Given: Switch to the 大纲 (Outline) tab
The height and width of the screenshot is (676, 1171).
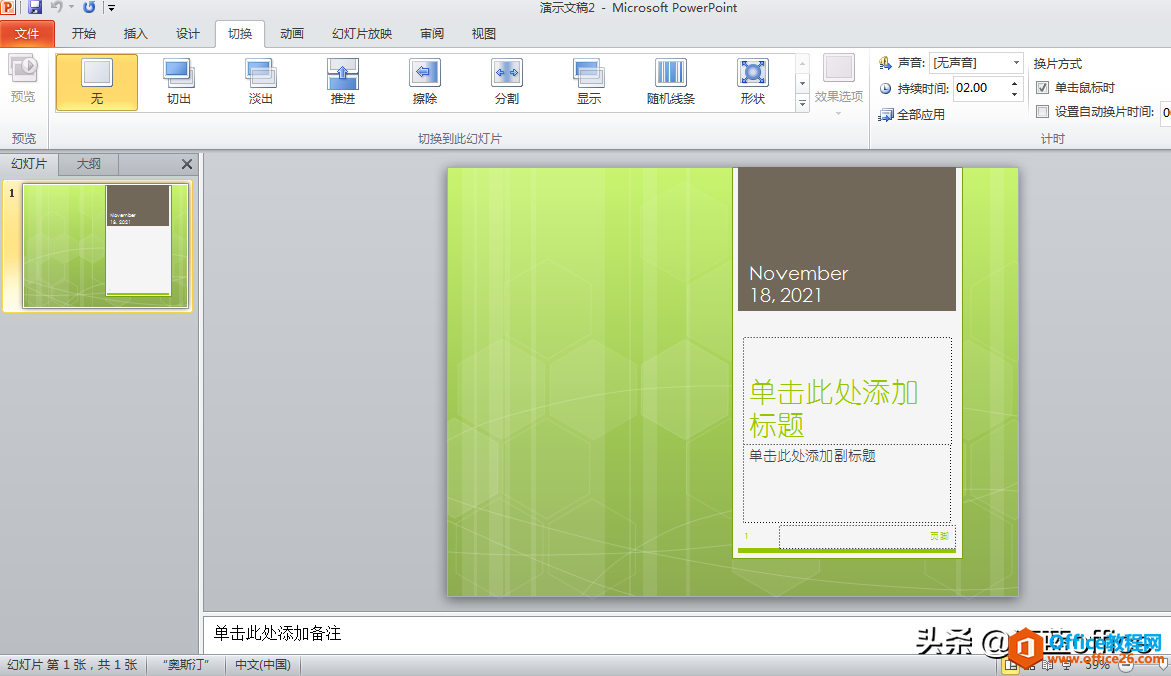Looking at the screenshot, I should [x=89, y=163].
